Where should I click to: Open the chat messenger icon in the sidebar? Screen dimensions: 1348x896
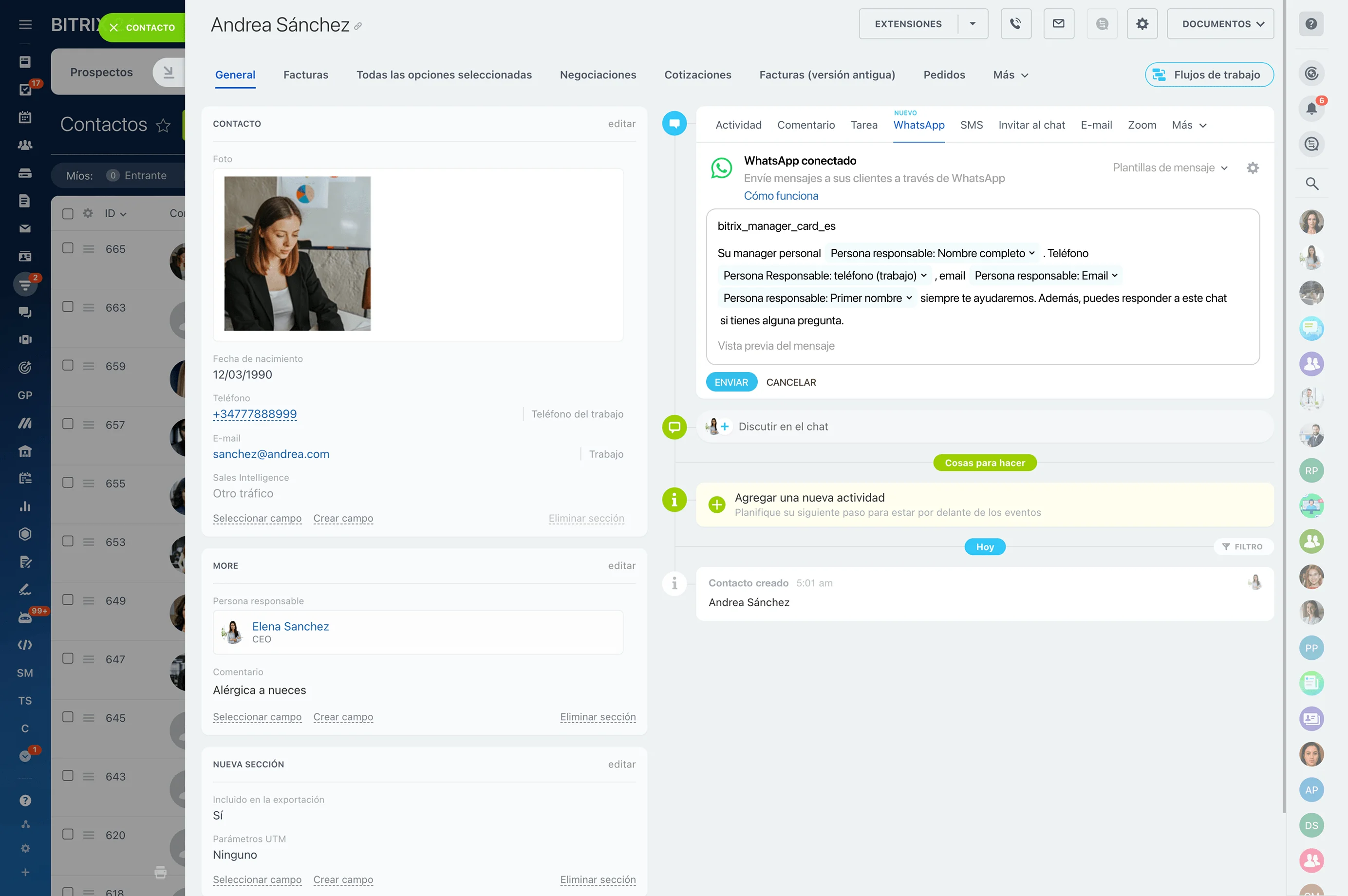pyautogui.click(x=25, y=312)
